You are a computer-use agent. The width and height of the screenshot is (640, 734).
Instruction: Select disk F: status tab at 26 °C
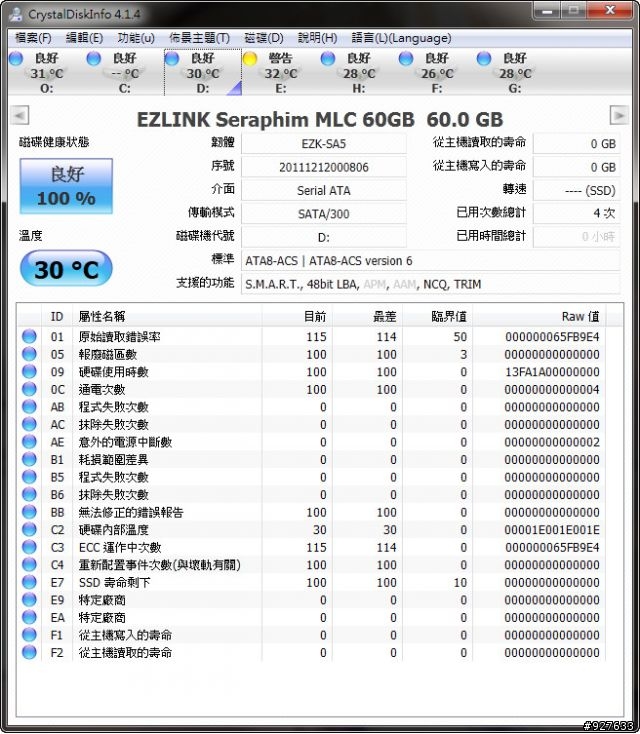click(x=437, y=73)
